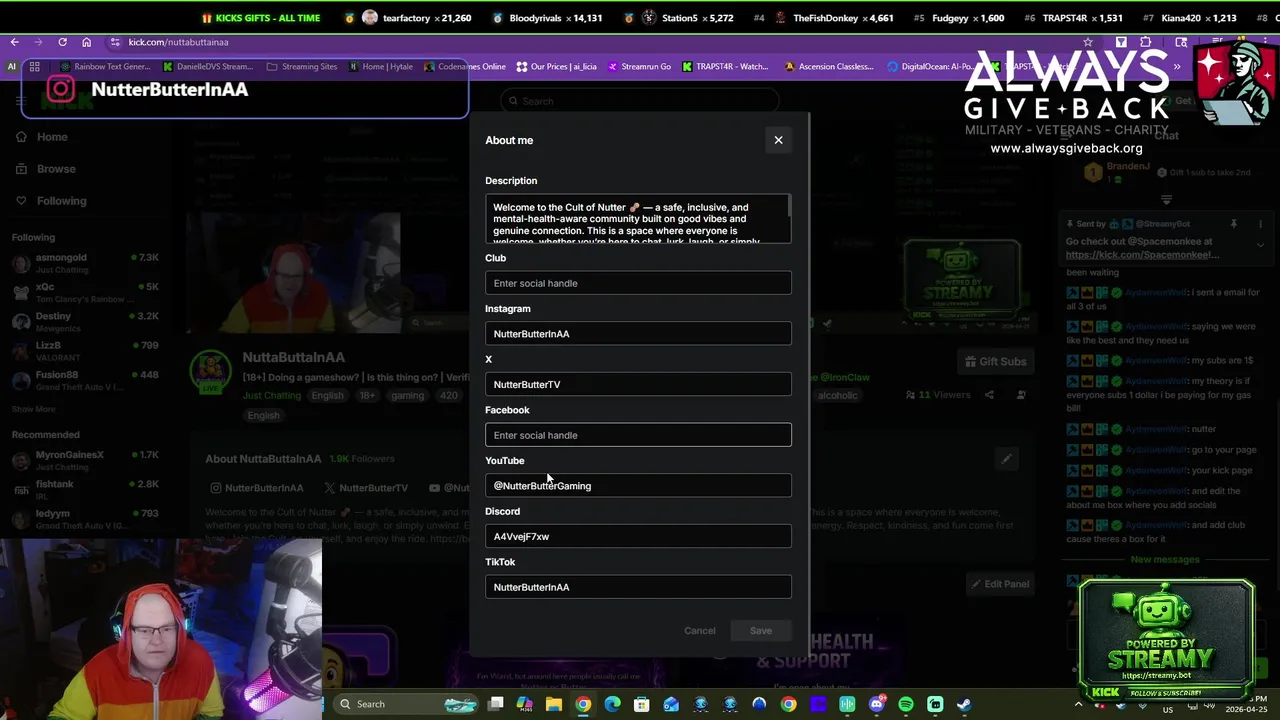Click the Just Chatting category tag
The height and width of the screenshot is (720, 1280).
pos(272,395)
